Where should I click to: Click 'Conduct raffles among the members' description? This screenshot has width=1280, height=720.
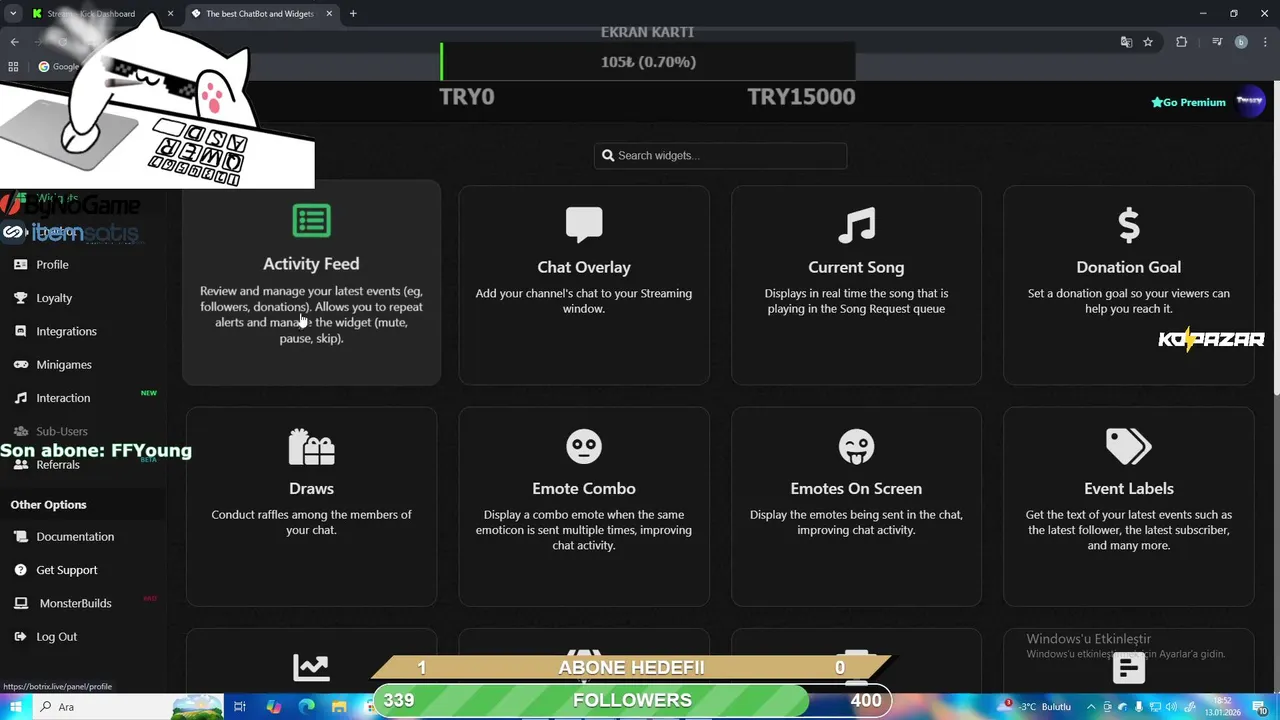click(x=311, y=522)
